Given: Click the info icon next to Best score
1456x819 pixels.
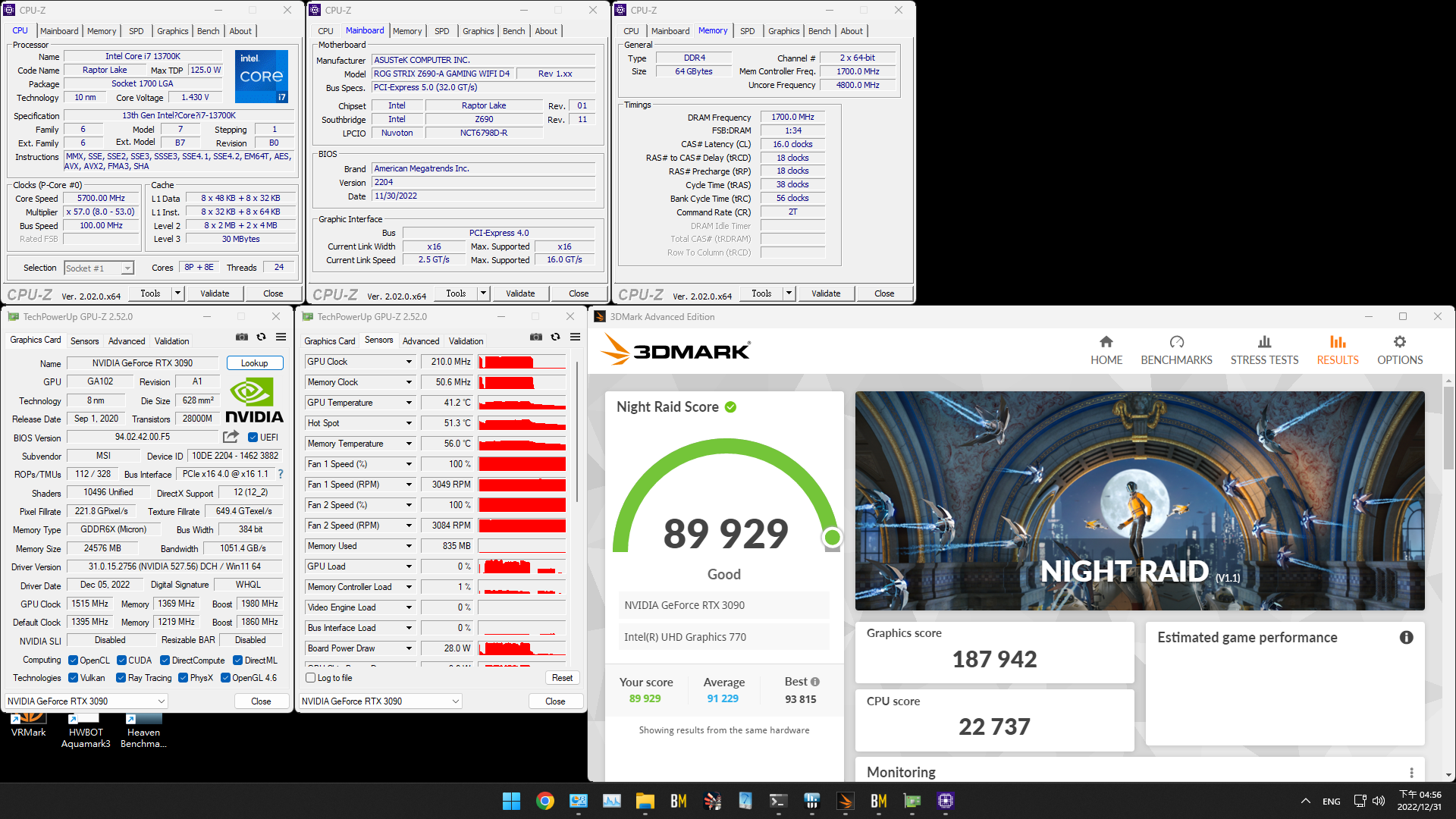Looking at the screenshot, I should pyautogui.click(x=815, y=682).
